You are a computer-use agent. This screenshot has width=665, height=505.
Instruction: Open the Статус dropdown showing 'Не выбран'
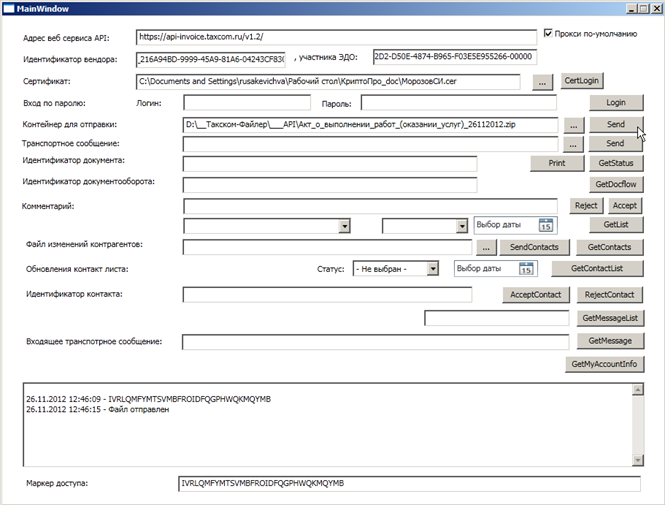point(432,268)
